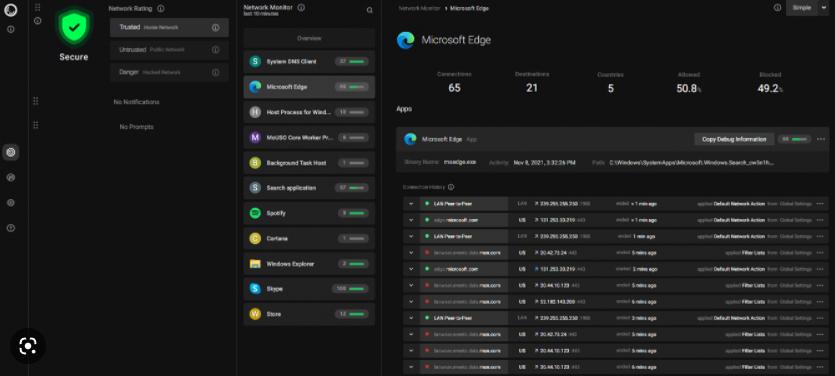Viewport: 835px width, 376px height.
Task: Open the three-dot menu on the 52.182.143.209 row
Action: tap(820, 301)
